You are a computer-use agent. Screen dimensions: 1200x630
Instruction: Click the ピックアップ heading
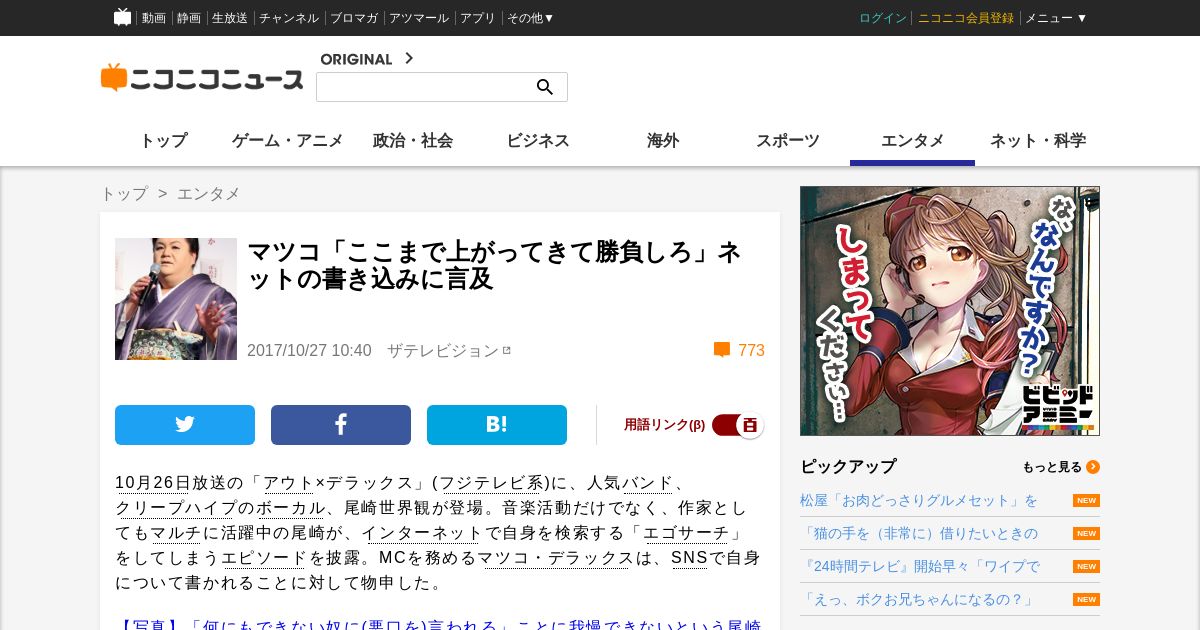848,467
